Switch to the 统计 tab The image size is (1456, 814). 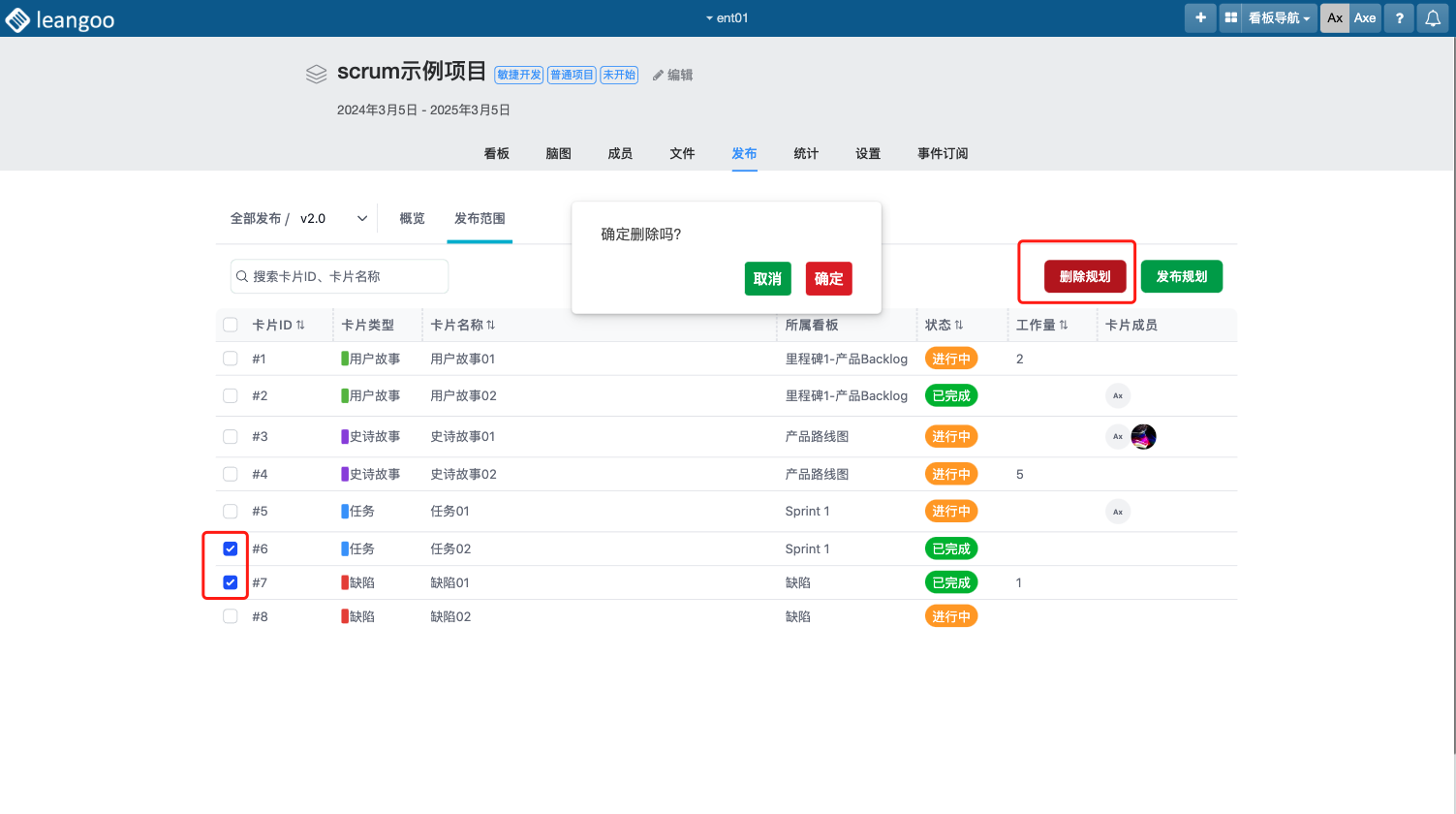pyautogui.click(x=806, y=153)
